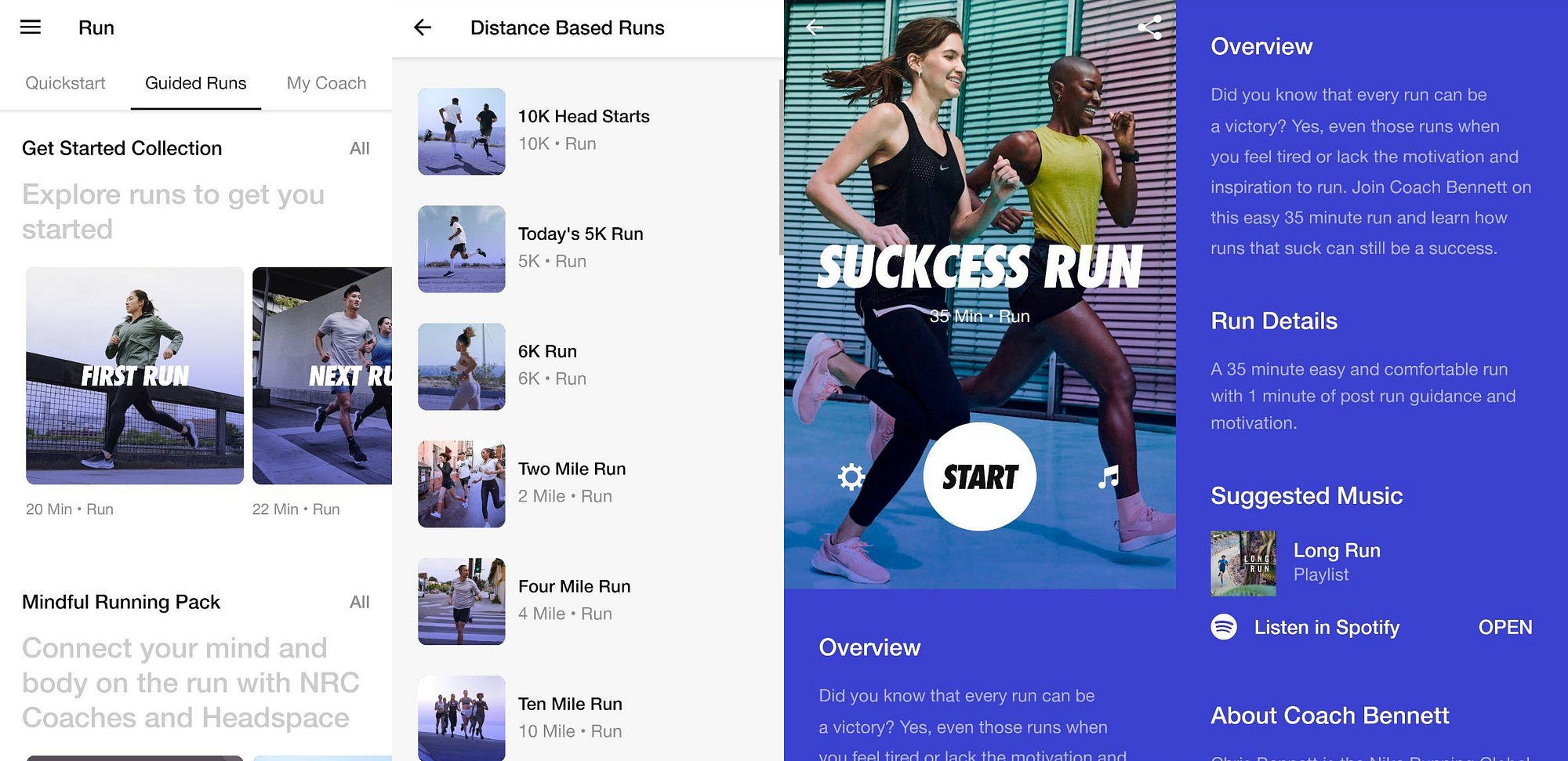
Task: Open playlist in Spotify with OPEN
Action: click(x=1504, y=627)
